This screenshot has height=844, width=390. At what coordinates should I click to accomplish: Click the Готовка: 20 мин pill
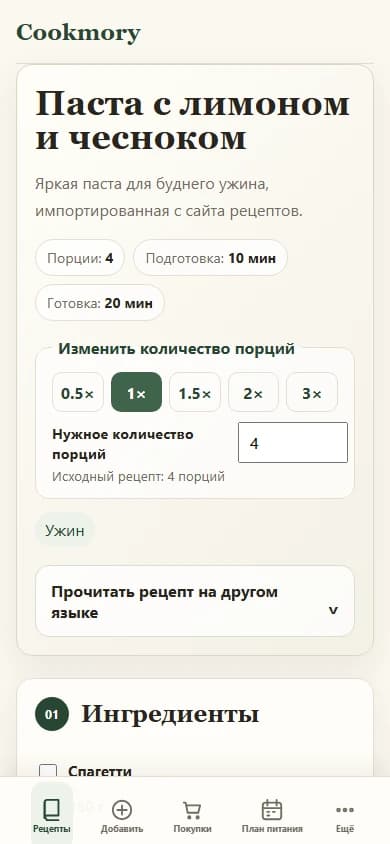pos(100,303)
